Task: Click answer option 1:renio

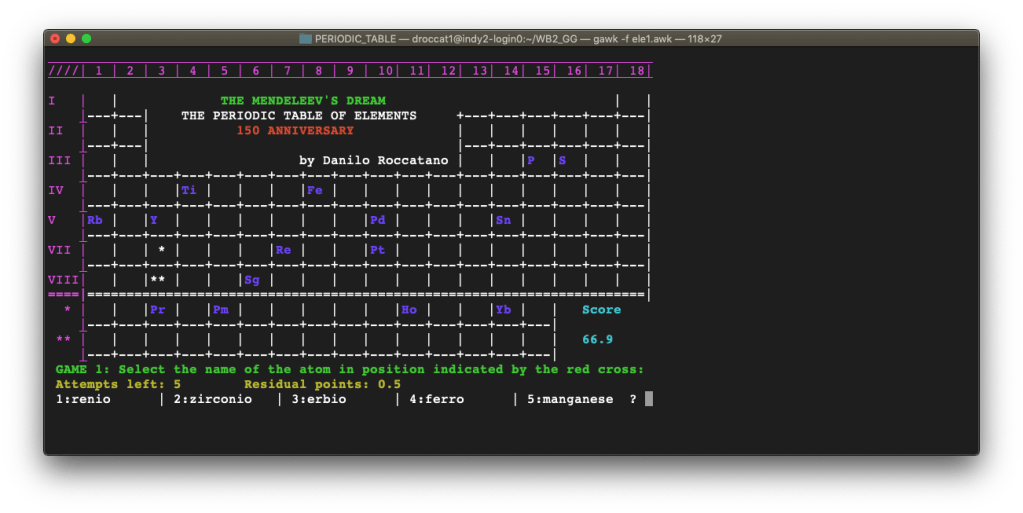Action: click(84, 399)
